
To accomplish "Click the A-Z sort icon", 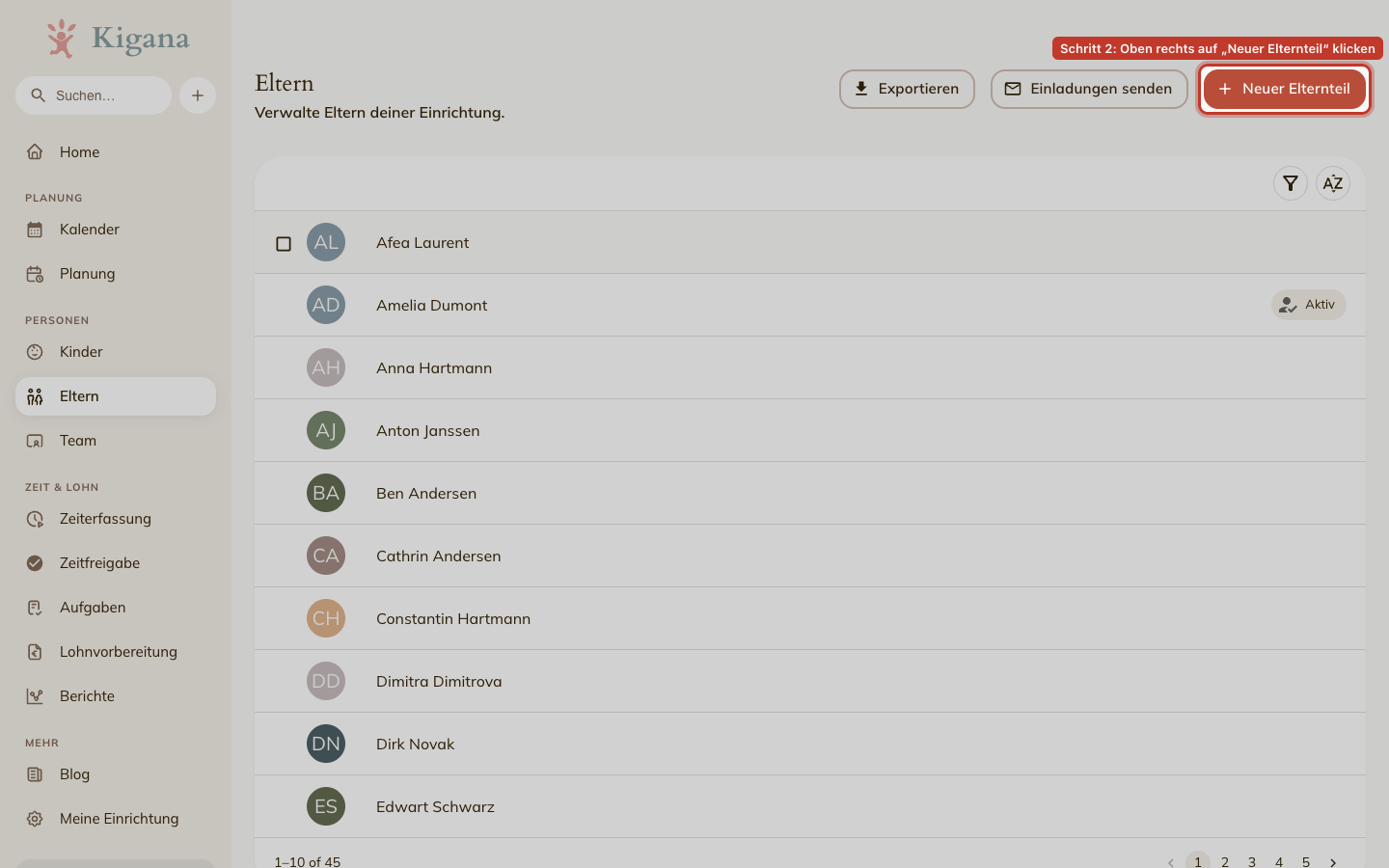I will [1333, 183].
